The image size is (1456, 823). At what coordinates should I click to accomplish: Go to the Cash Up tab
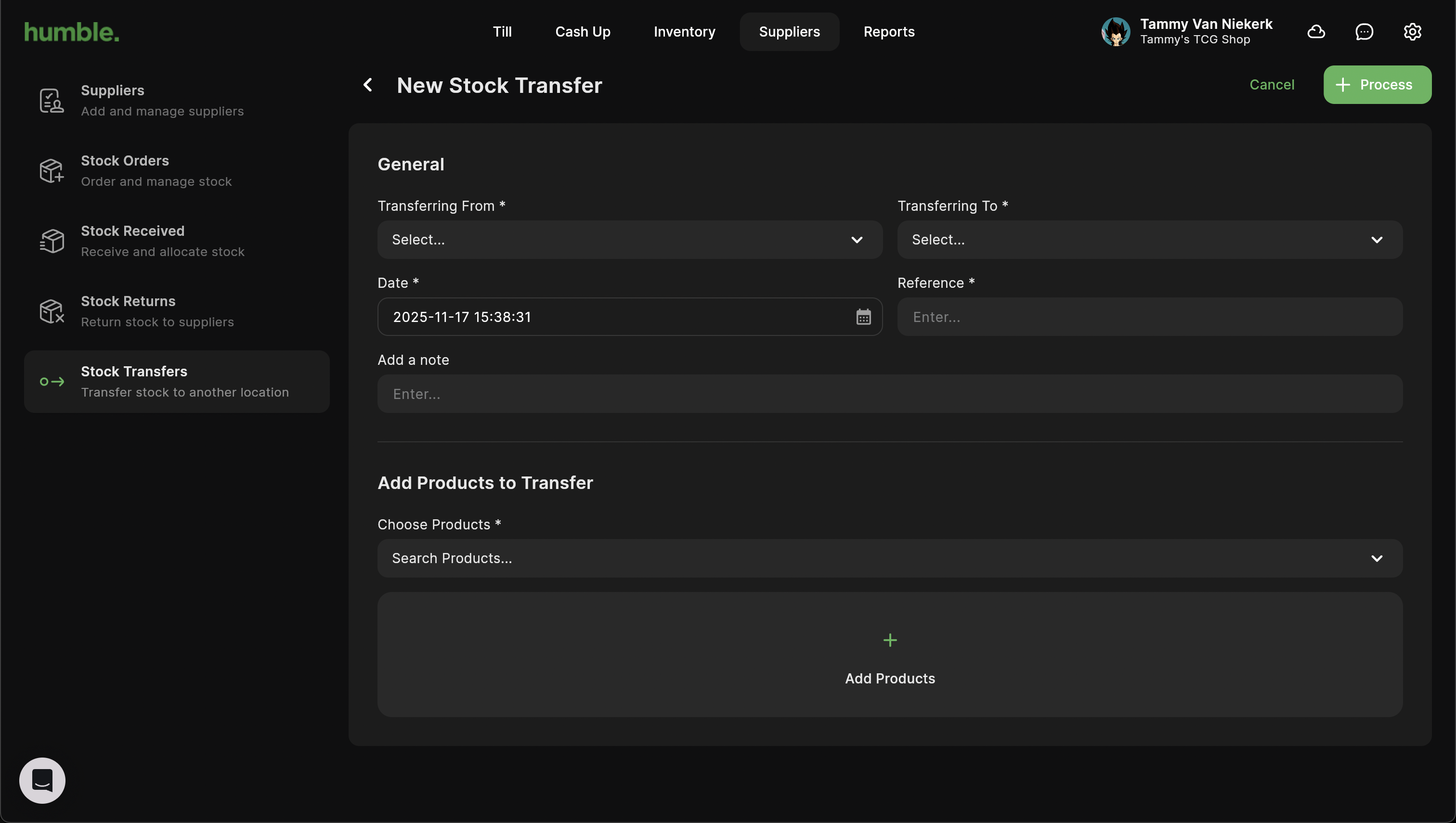(583, 32)
